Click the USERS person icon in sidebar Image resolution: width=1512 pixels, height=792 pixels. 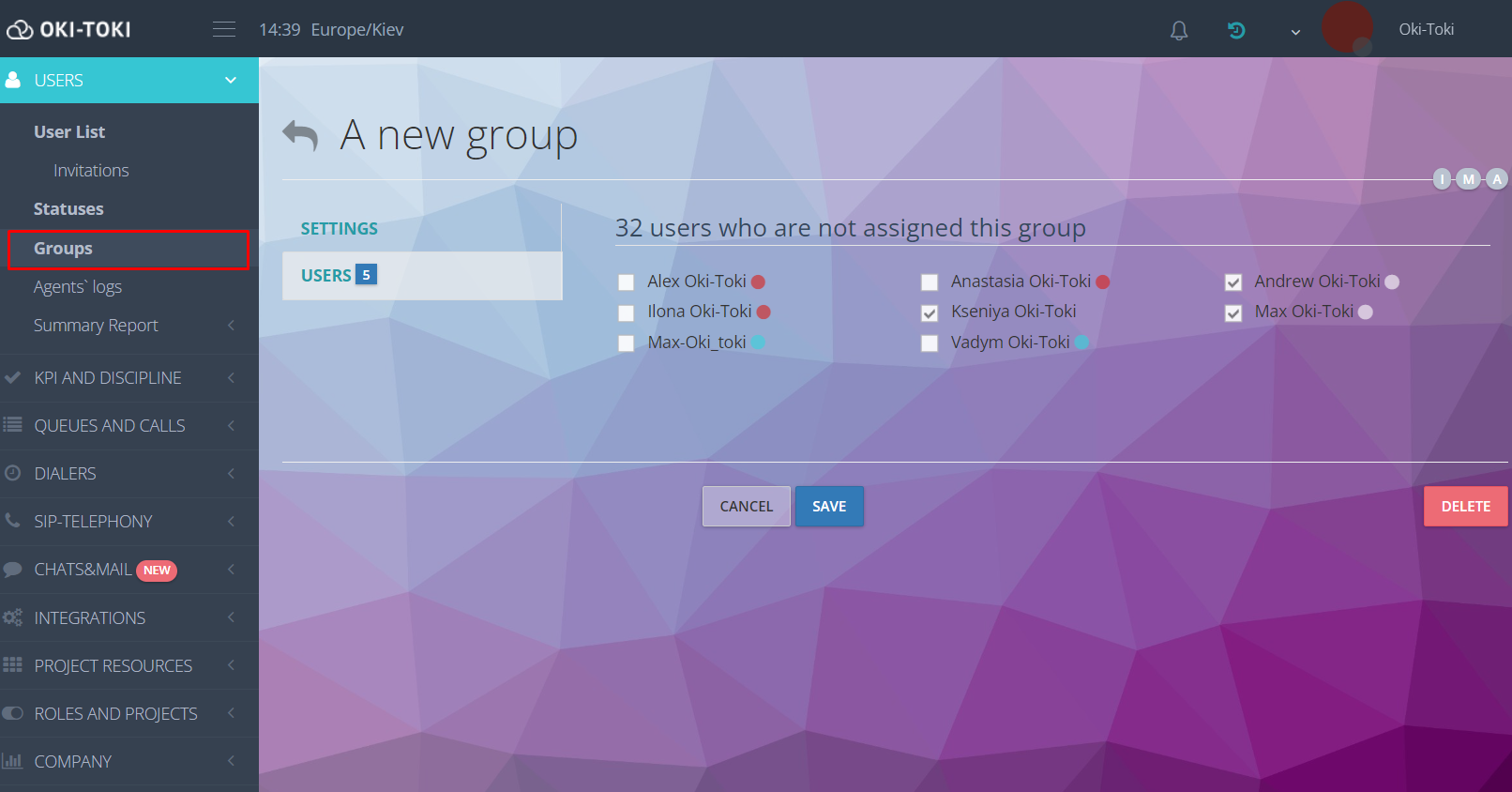coord(13,80)
